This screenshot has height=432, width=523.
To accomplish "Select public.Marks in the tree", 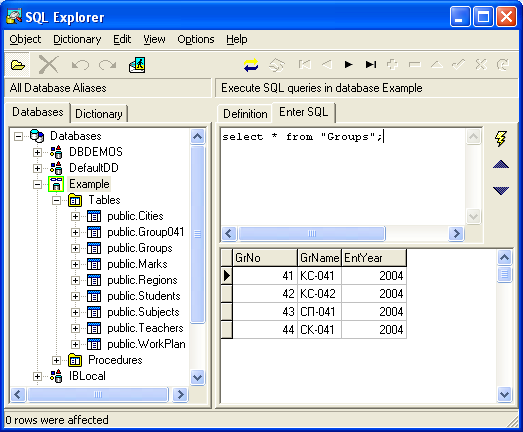I will 137,264.
